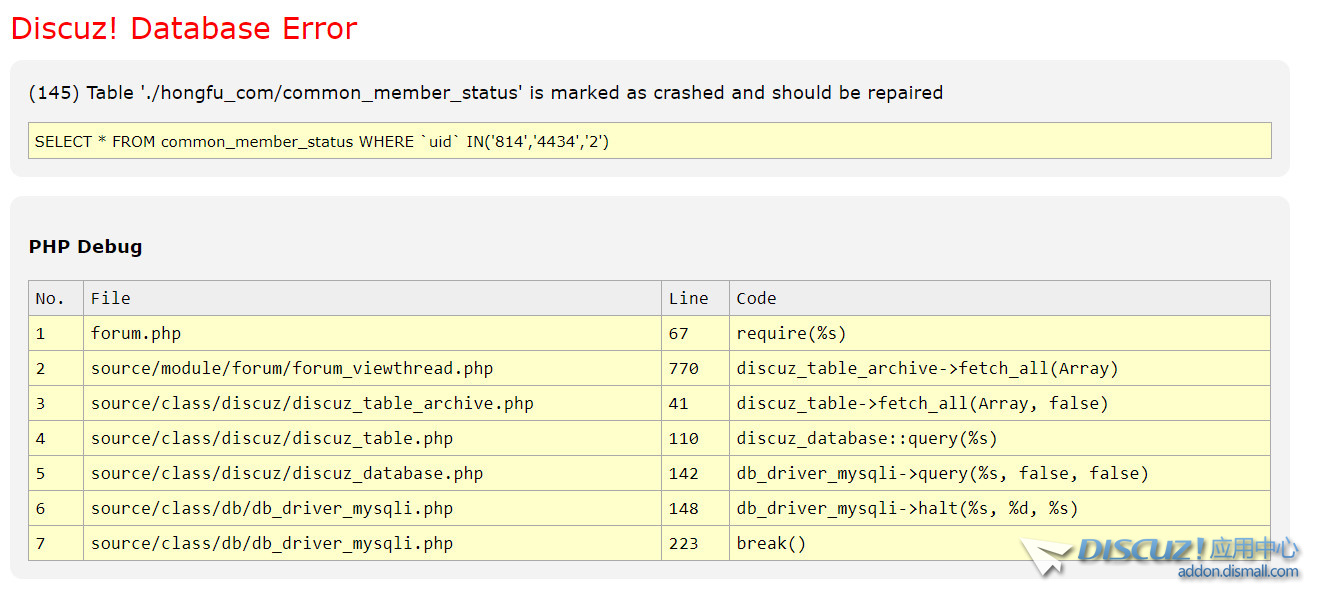Click the crashed table error message text
The image size is (1317, 597).
click(485, 93)
